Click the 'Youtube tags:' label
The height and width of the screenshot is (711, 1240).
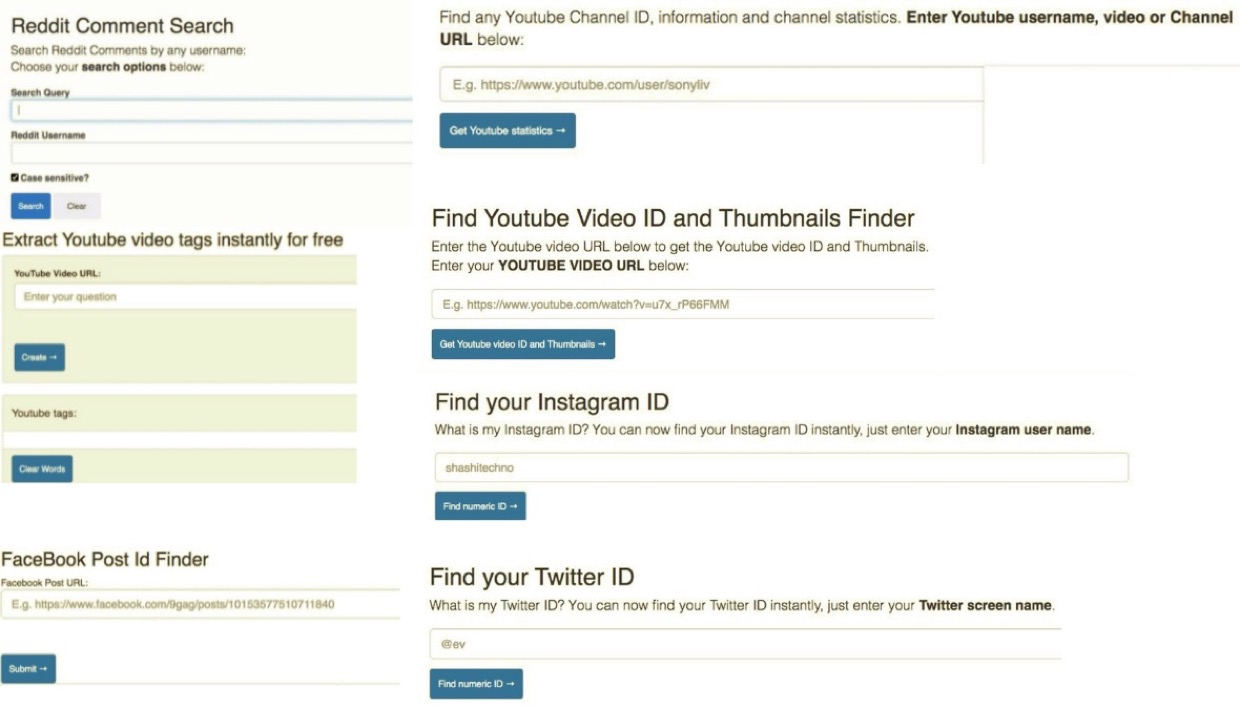tap(45, 413)
